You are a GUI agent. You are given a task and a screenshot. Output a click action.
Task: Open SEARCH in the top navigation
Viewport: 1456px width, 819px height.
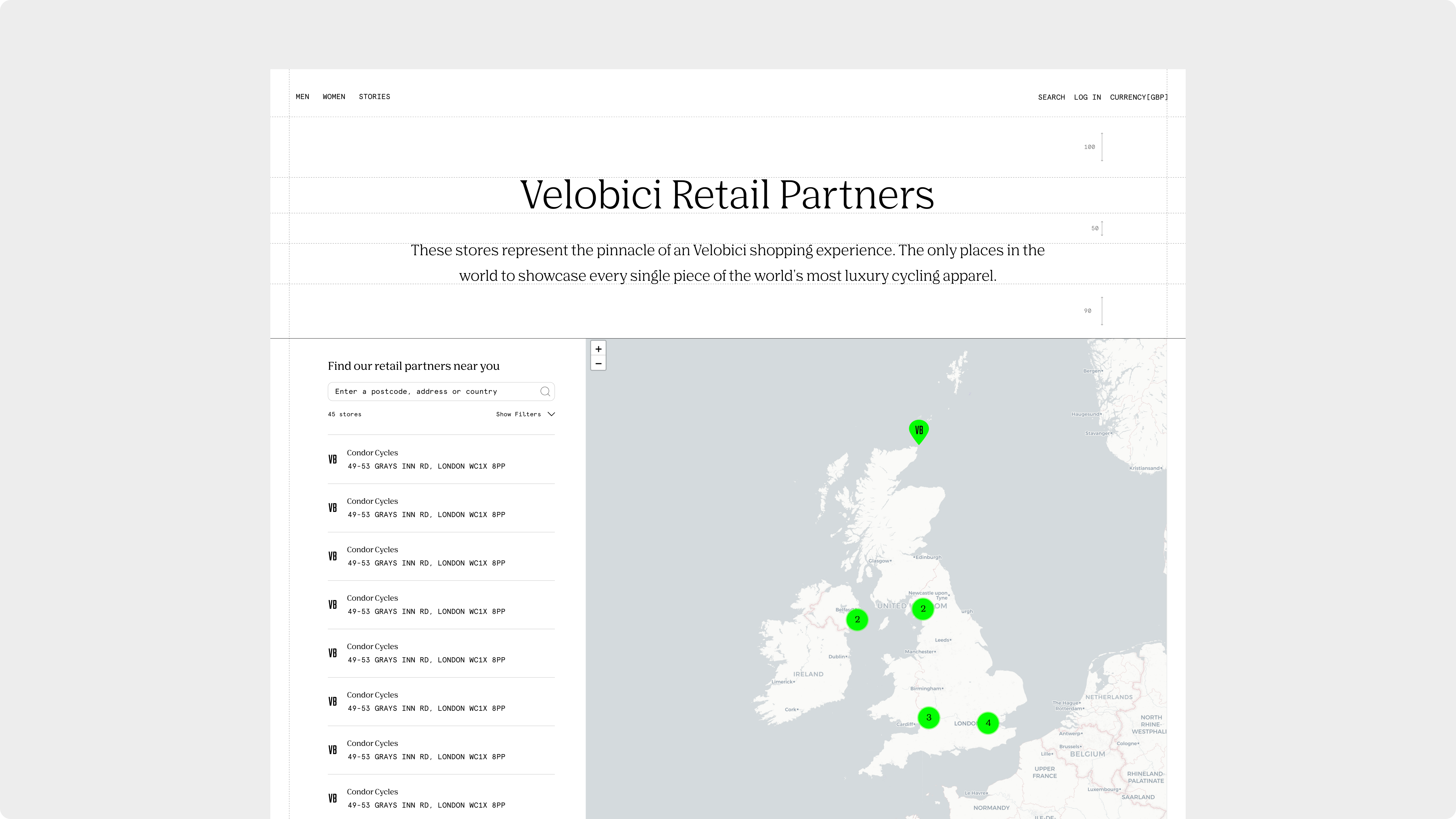1051,97
